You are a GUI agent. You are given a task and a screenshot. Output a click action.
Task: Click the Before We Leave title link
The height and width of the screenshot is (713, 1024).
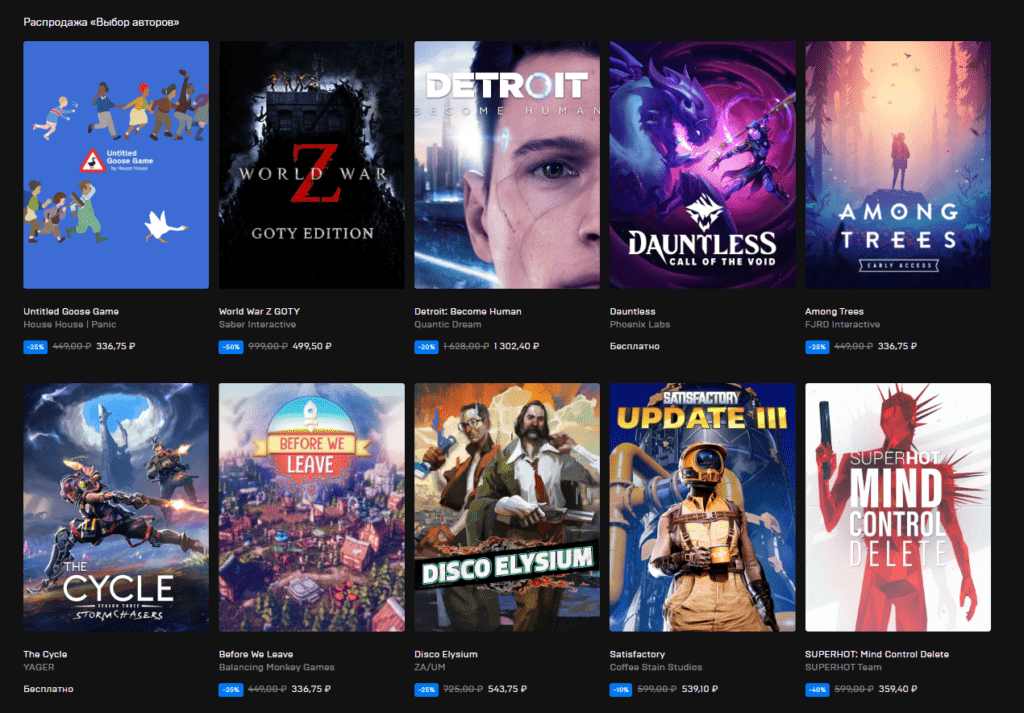click(x=256, y=654)
